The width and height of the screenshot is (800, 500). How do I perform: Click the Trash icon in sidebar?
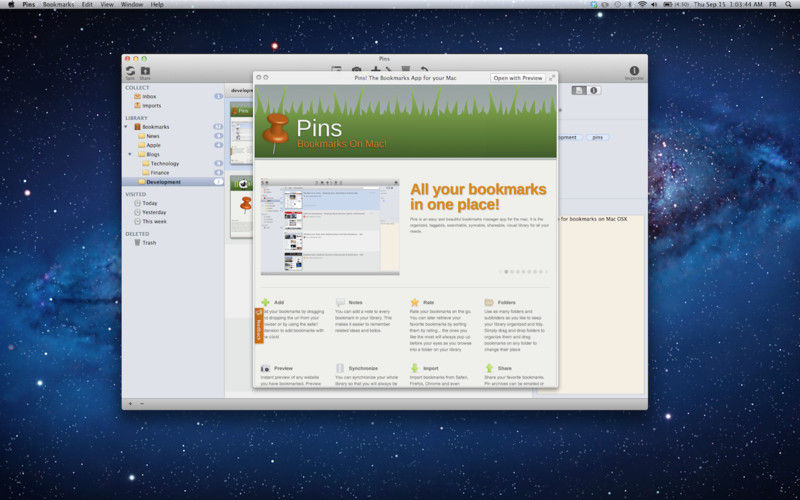pyautogui.click(x=137, y=243)
